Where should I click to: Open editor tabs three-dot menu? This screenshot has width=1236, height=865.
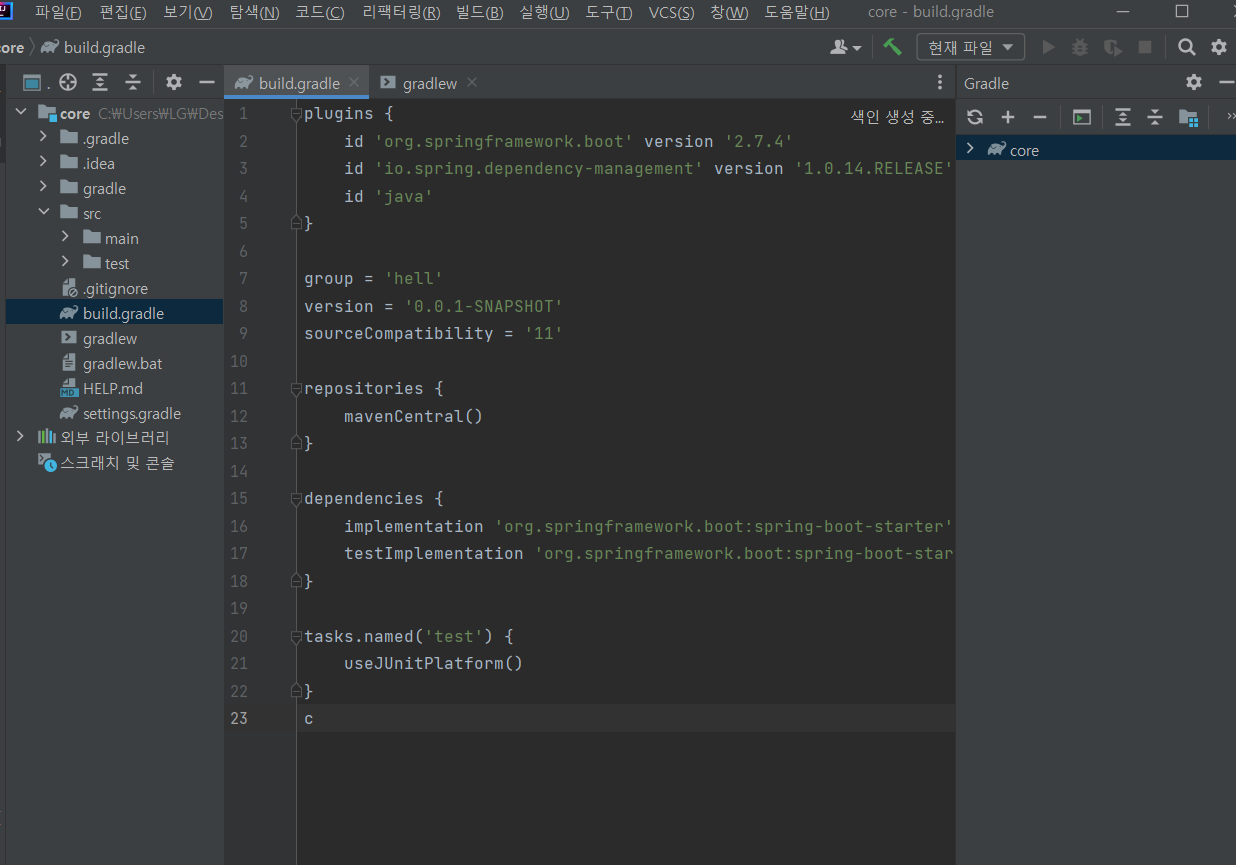tap(939, 83)
